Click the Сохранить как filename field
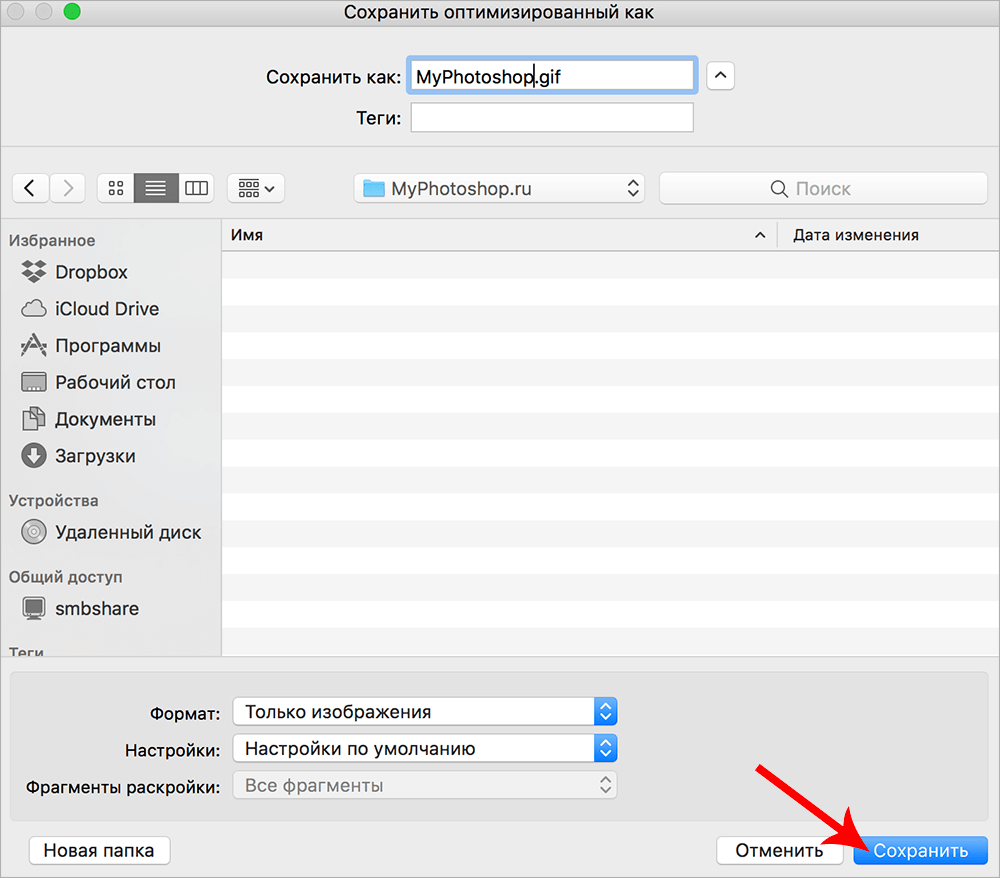This screenshot has width=1000, height=878. pyautogui.click(x=552, y=76)
